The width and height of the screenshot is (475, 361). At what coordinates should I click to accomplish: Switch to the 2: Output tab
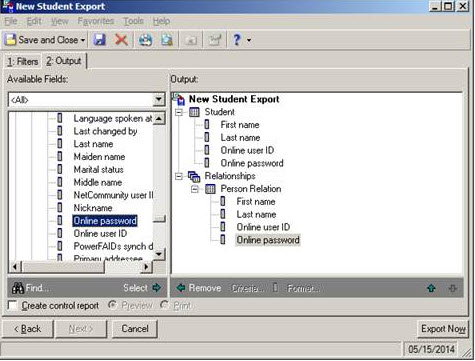pos(64,61)
